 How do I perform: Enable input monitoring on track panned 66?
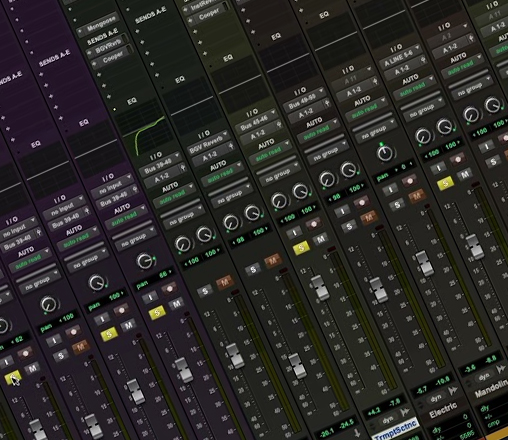pyautogui.click(x=150, y=297)
